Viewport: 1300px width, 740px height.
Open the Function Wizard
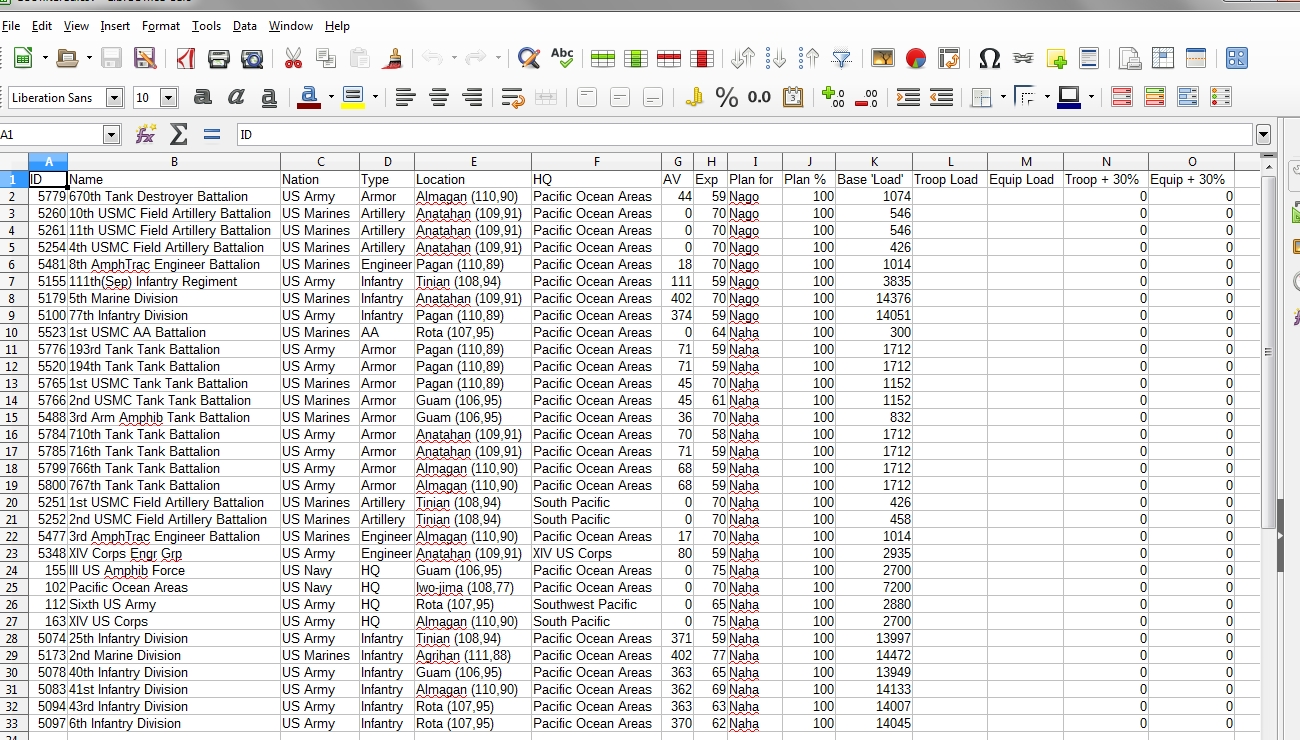tap(146, 133)
